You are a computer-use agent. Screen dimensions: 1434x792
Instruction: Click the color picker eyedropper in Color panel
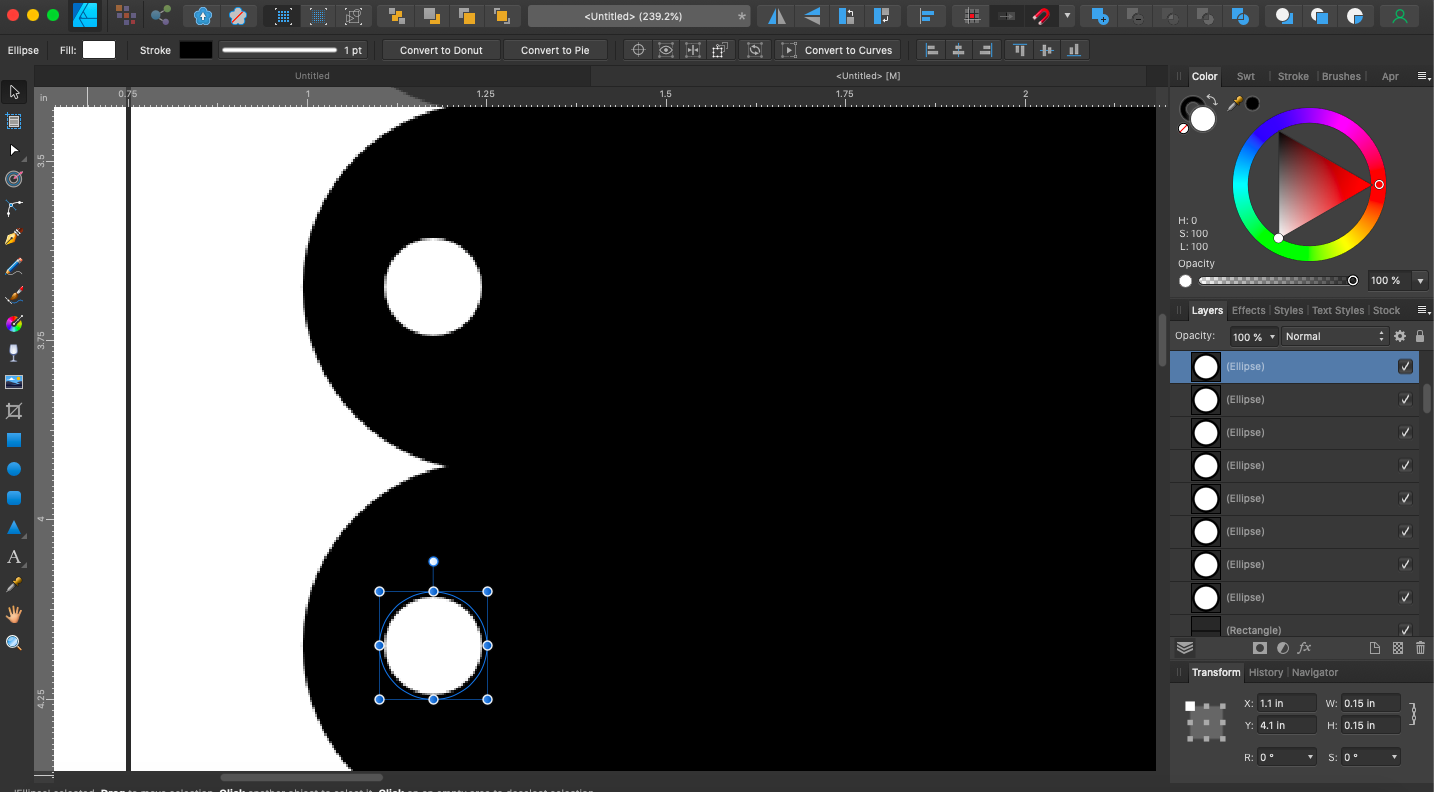pos(1235,103)
